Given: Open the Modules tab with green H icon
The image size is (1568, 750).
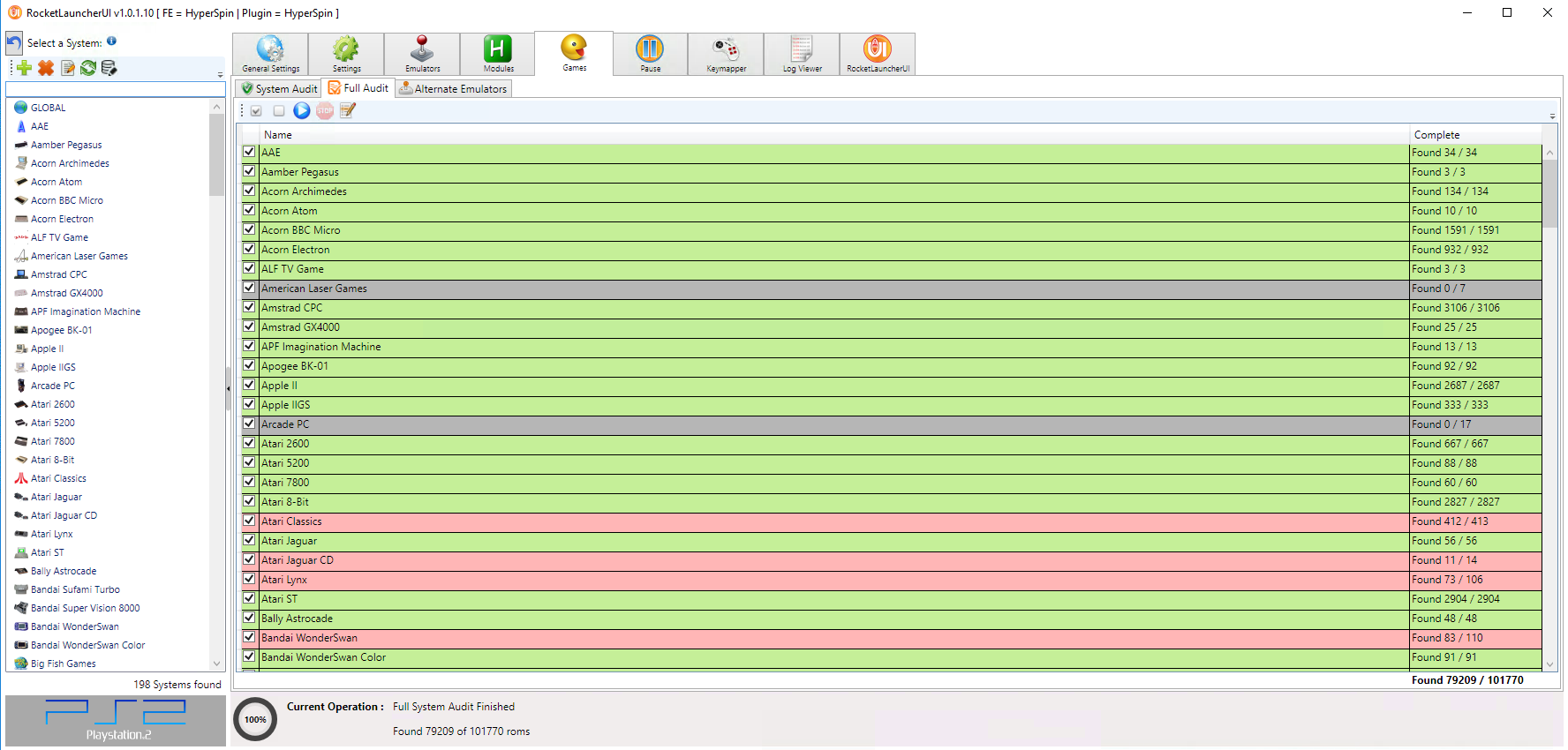Looking at the screenshot, I should point(498,54).
